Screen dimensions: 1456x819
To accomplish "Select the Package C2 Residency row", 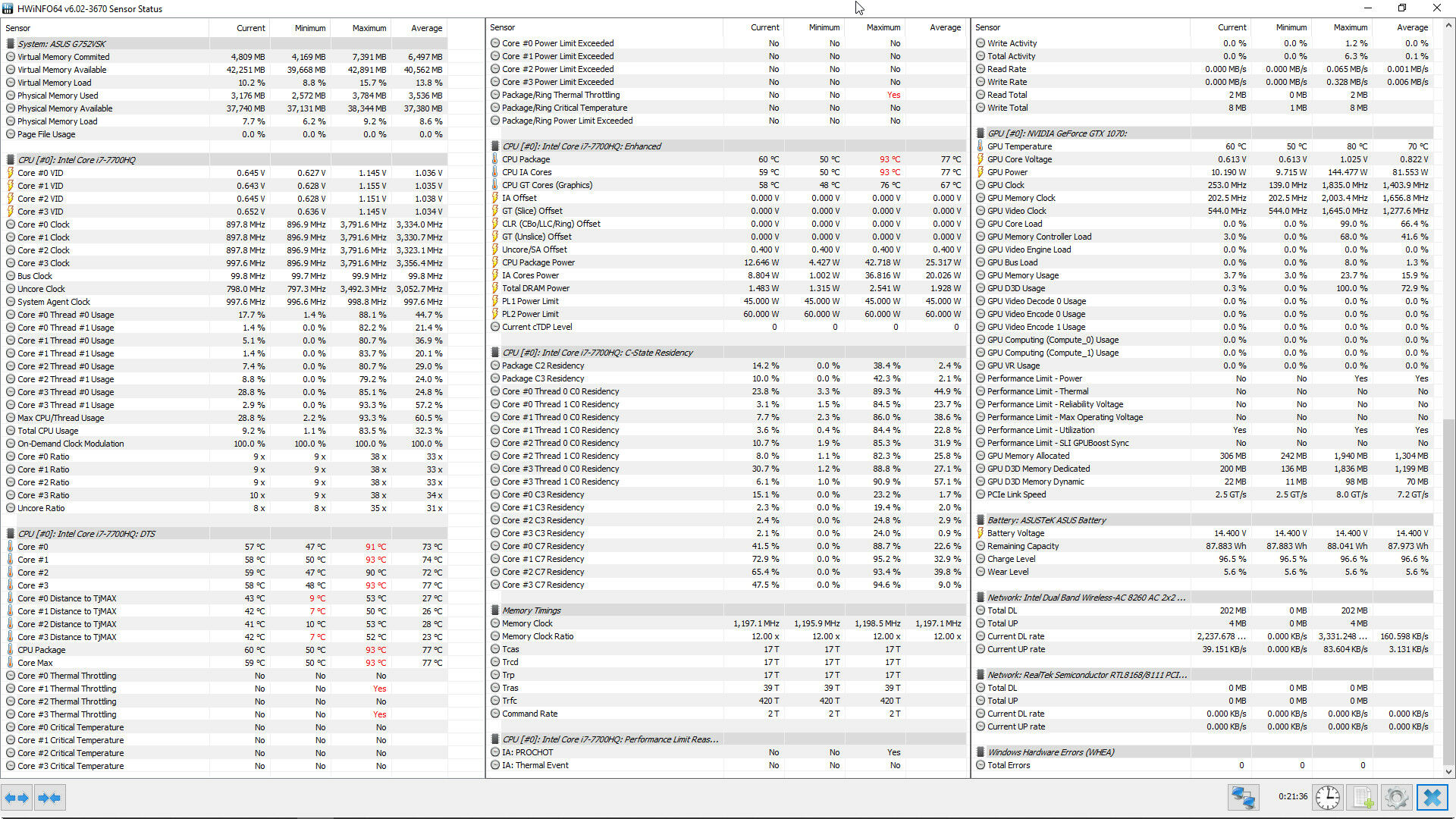I will point(727,366).
